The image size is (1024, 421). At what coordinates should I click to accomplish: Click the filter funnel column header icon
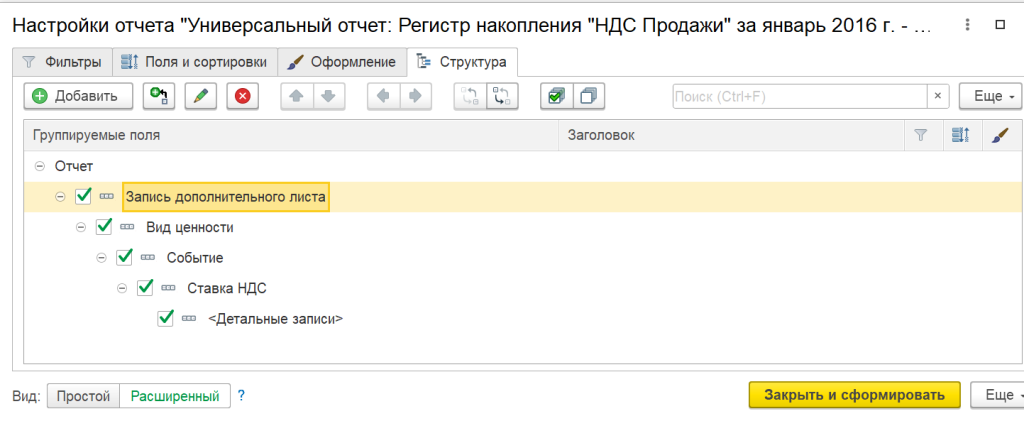[921, 135]
